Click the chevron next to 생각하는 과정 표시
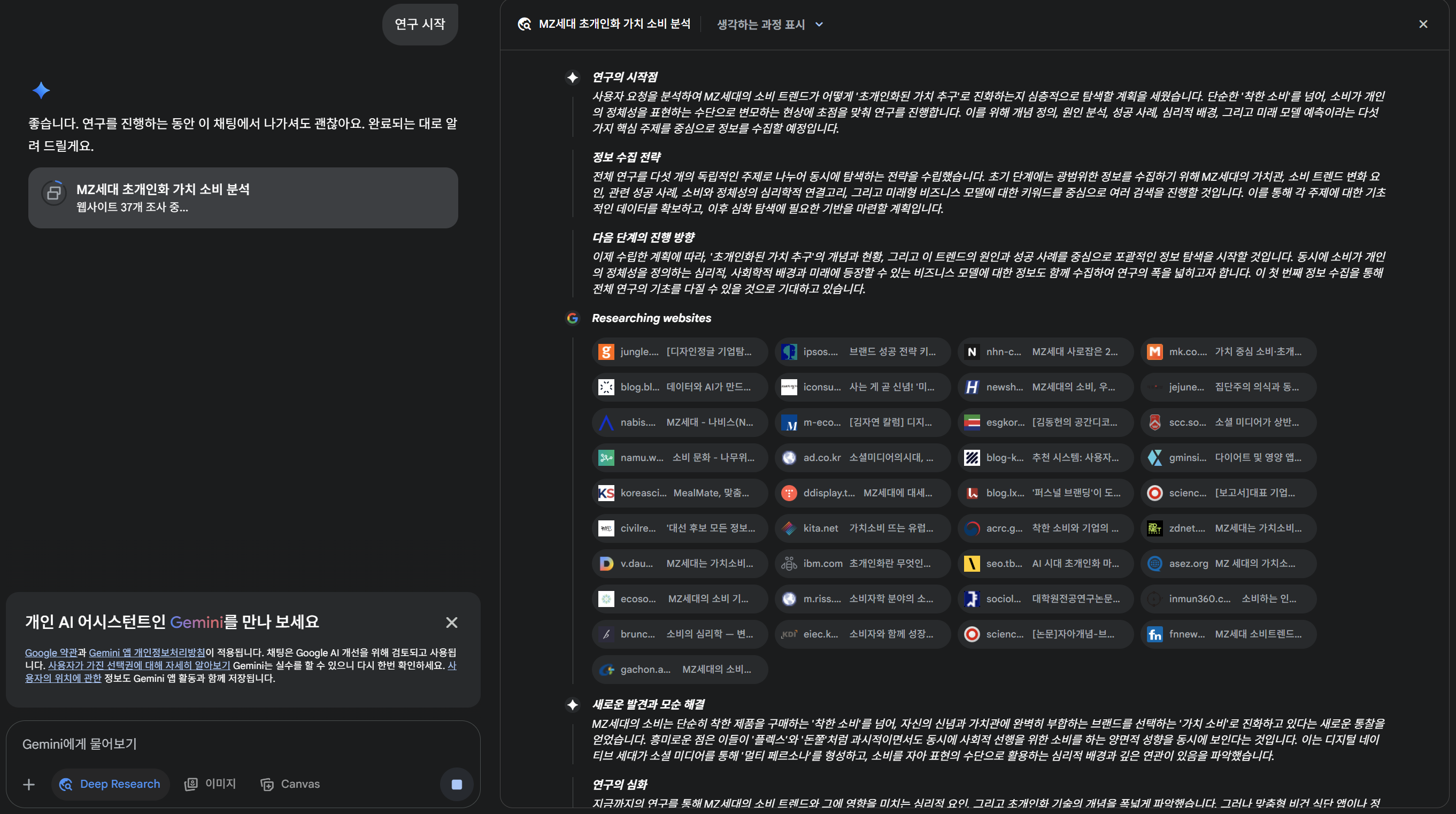1456x814 pixels. pyautogui.click(x=819, y=24)
